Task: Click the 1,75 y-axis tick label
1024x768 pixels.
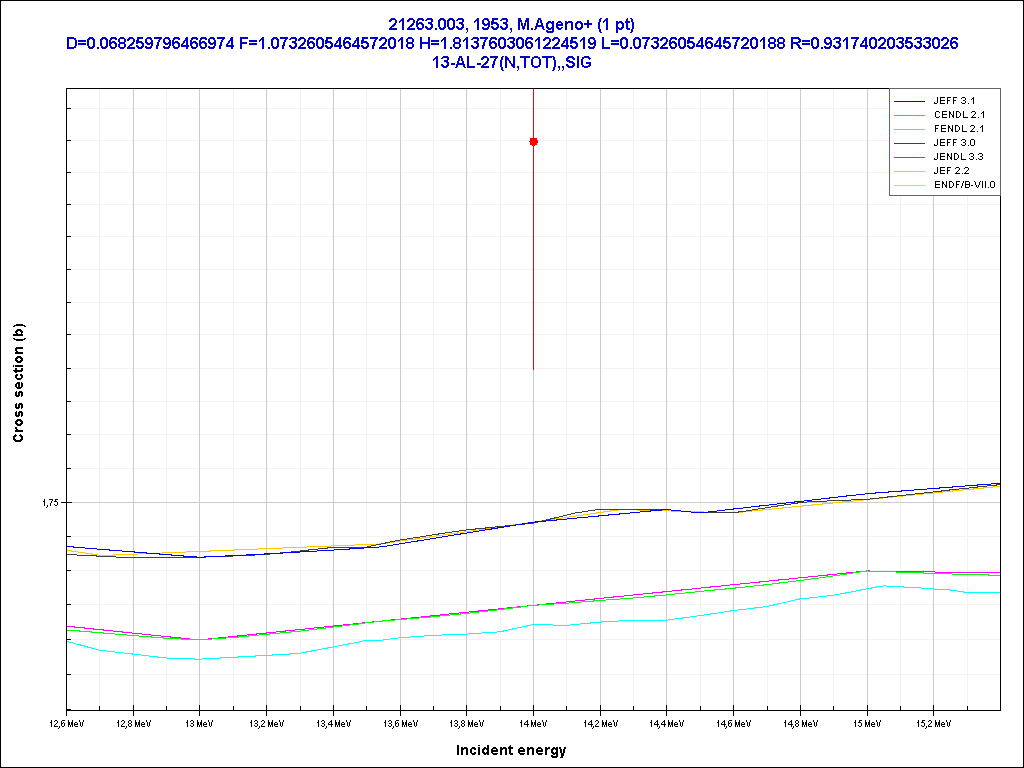Action: click(x=50, y=503)
